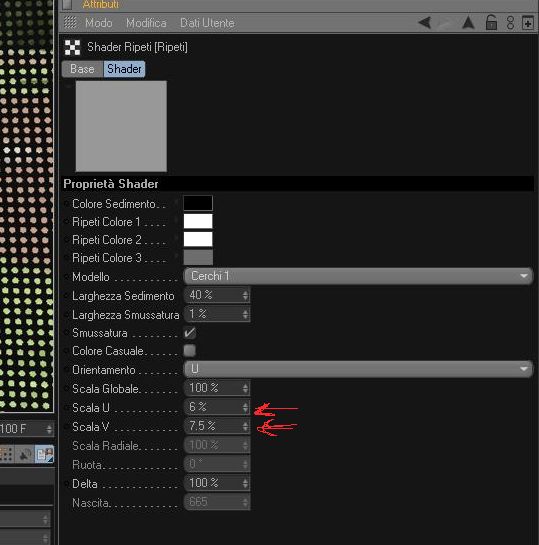Click the gray shader preview thumbnail
The image size is (539, 545).
pos(121,126)
